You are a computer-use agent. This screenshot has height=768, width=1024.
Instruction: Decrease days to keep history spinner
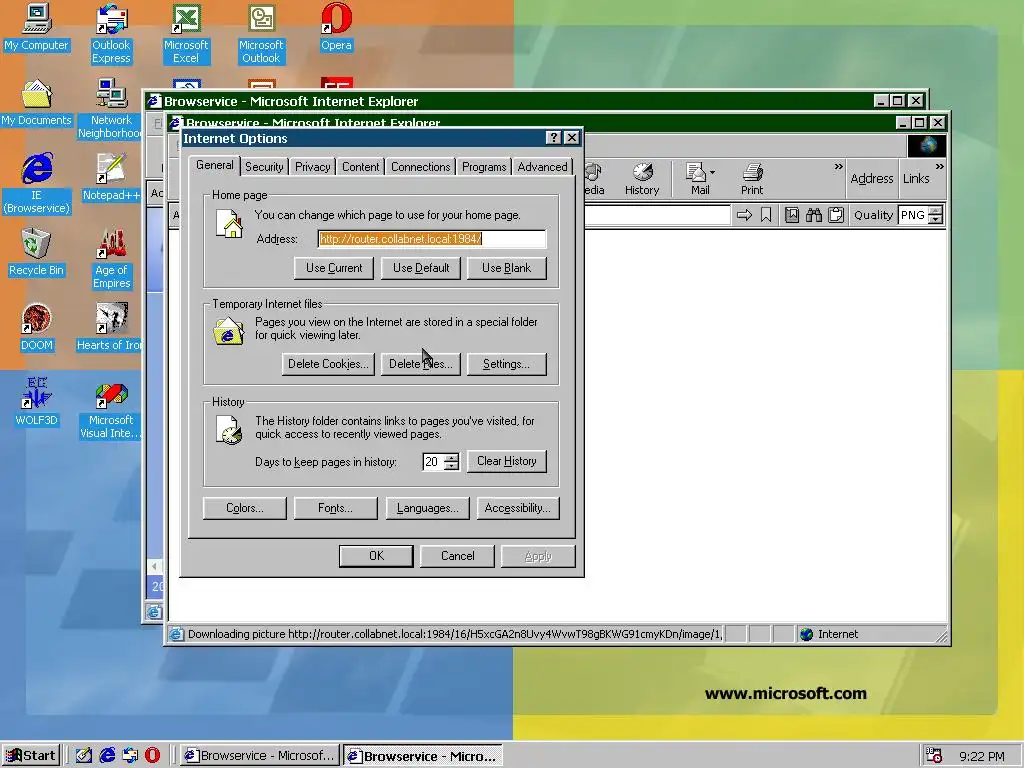click(451, 466)
